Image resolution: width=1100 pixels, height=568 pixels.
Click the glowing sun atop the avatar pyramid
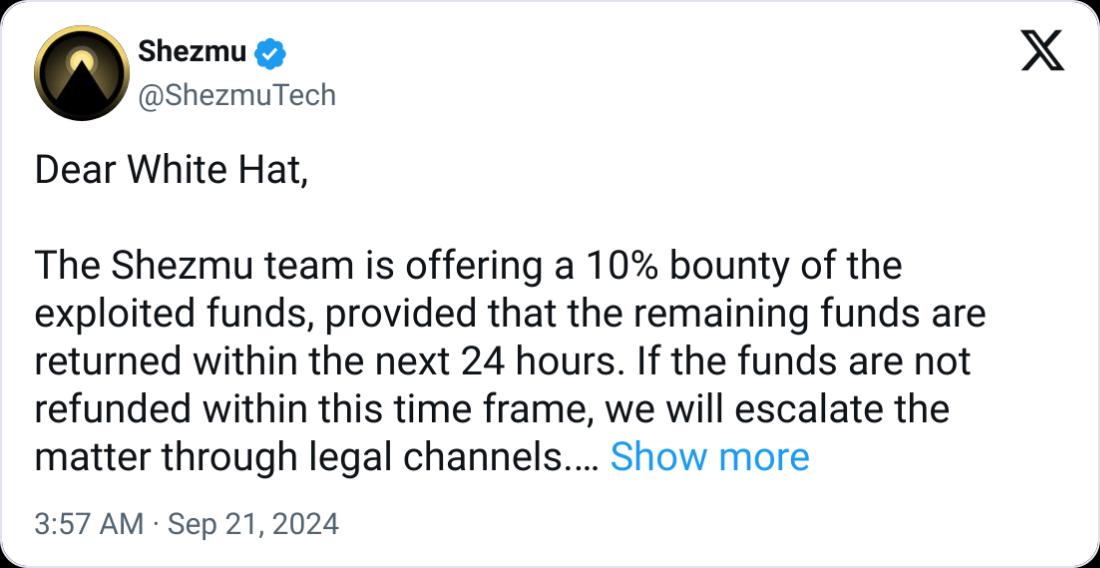tap(81, 59)
